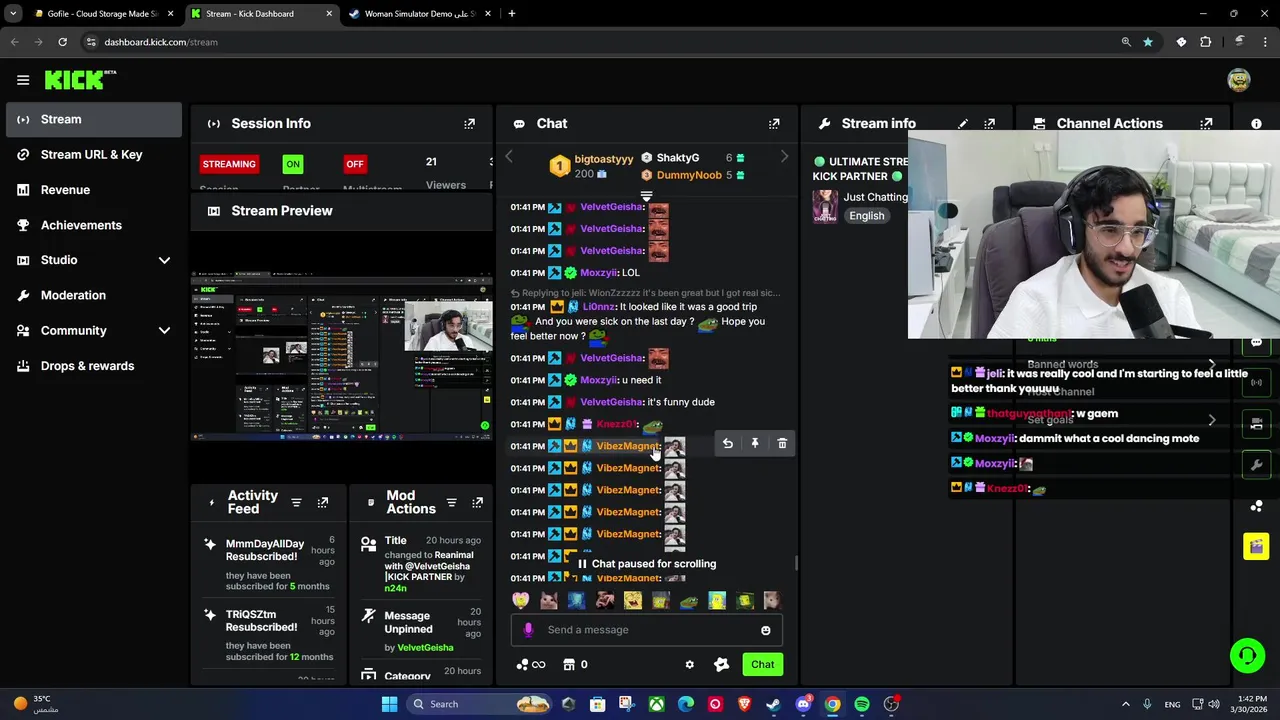The height and width of the screenshot is (720, 1280).
Task: Click the browser address bar
Action: tap(600, 42)
